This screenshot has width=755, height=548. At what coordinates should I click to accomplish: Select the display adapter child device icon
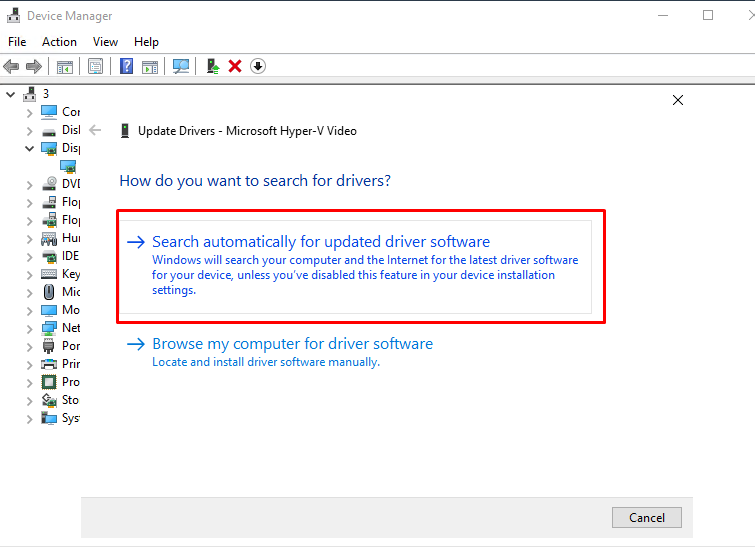pyautogui.click(x=68, y=167)
